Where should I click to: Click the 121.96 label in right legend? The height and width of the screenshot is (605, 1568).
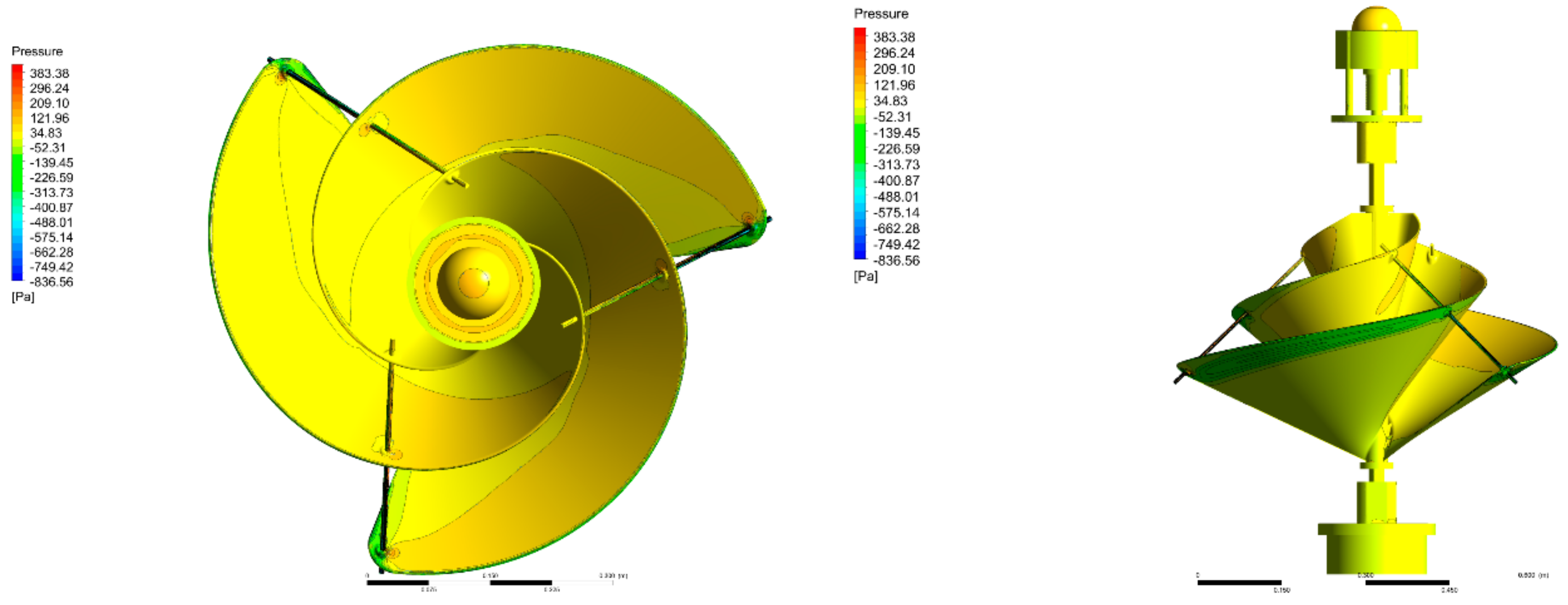pyautogui.click(x=894, y=85)
